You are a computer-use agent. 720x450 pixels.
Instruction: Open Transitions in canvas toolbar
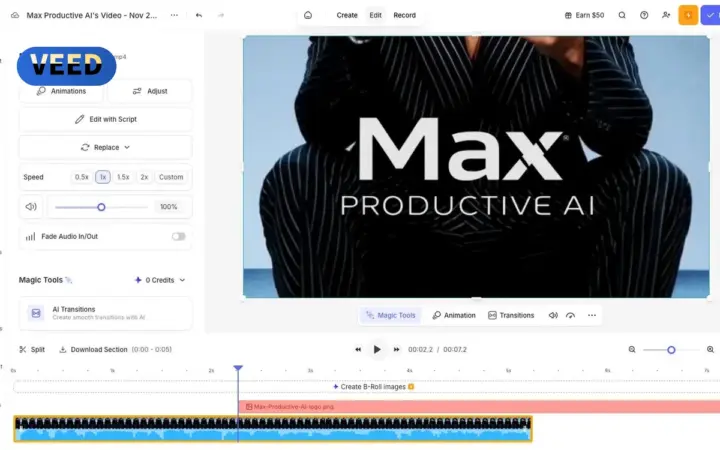(x=511, y=315)
